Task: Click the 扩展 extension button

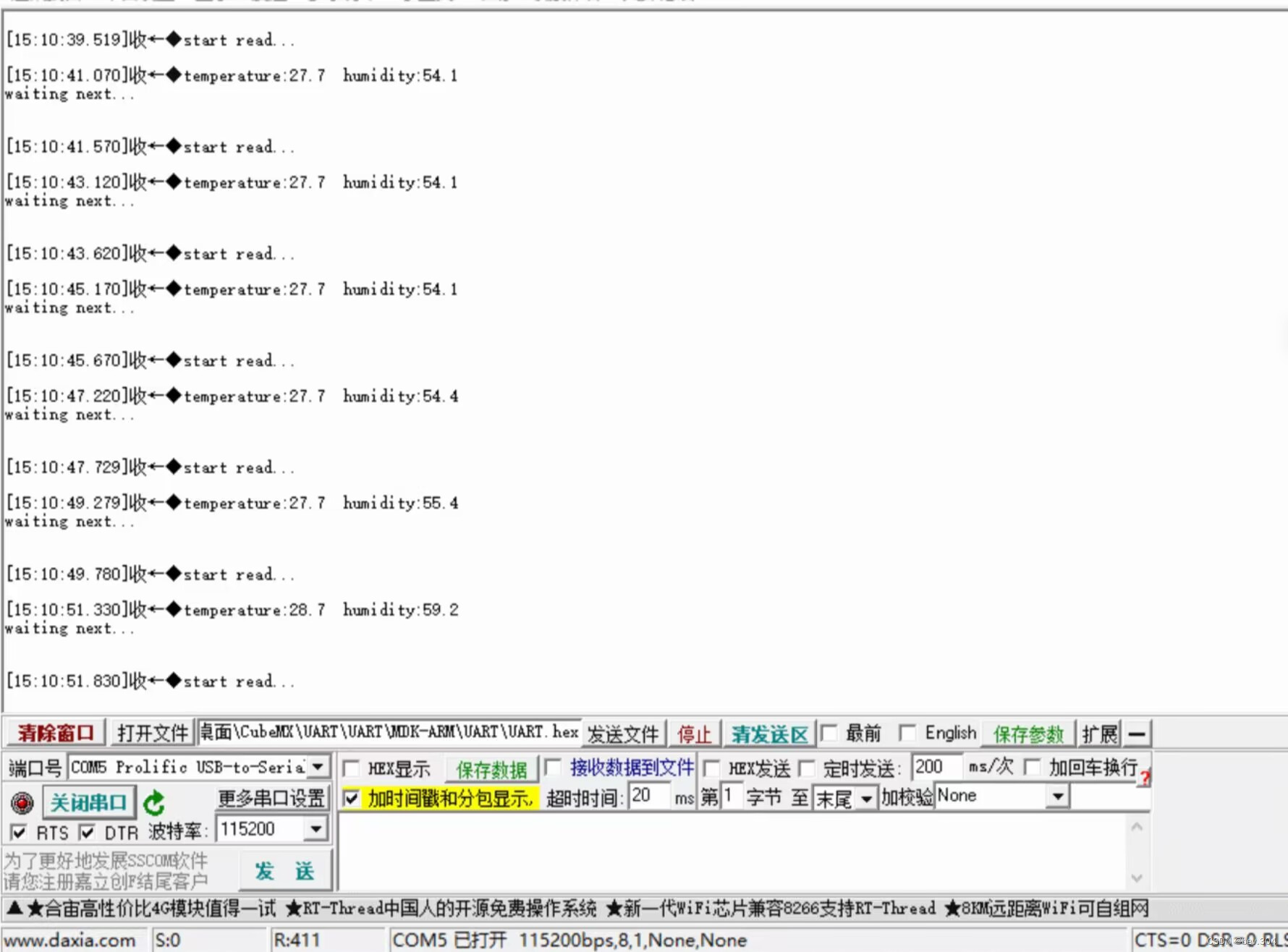Action: (1099, 734)
